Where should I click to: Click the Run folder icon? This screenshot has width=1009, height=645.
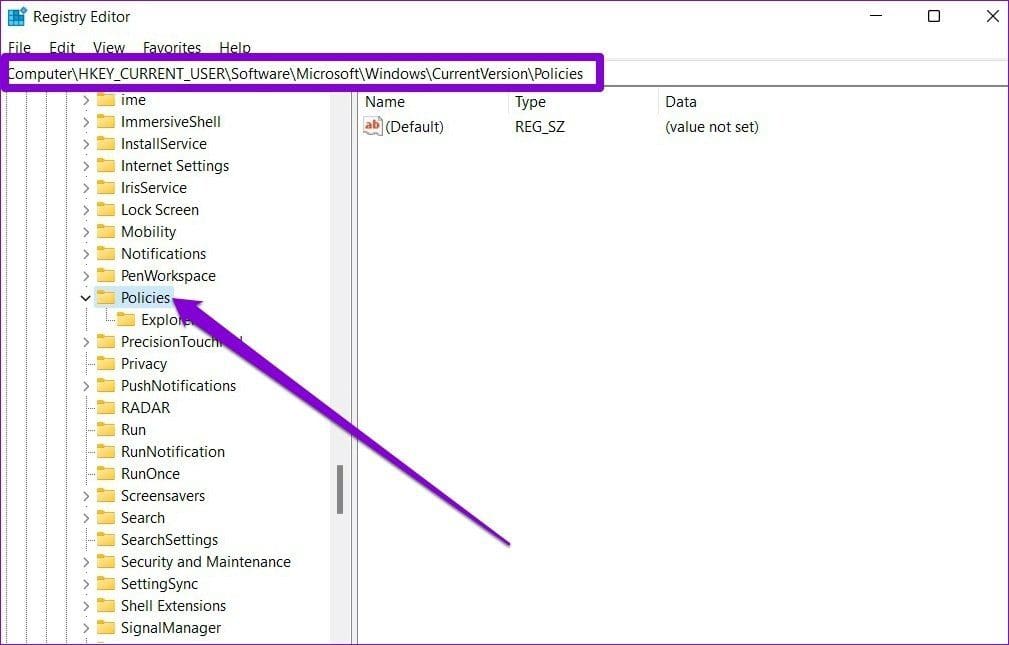coord(106,429)
